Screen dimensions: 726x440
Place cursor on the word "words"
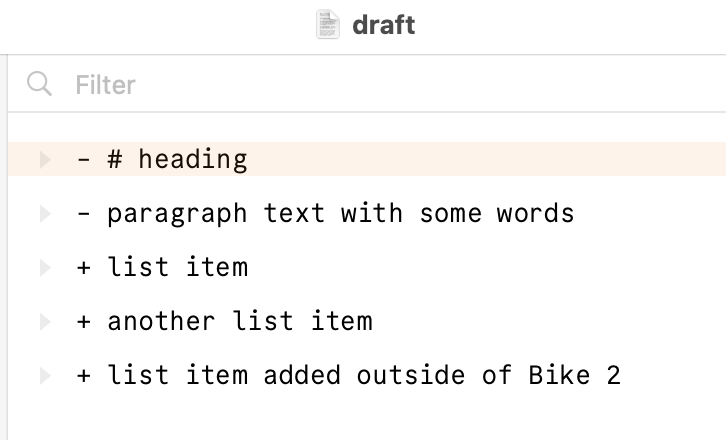click(535, 213)
